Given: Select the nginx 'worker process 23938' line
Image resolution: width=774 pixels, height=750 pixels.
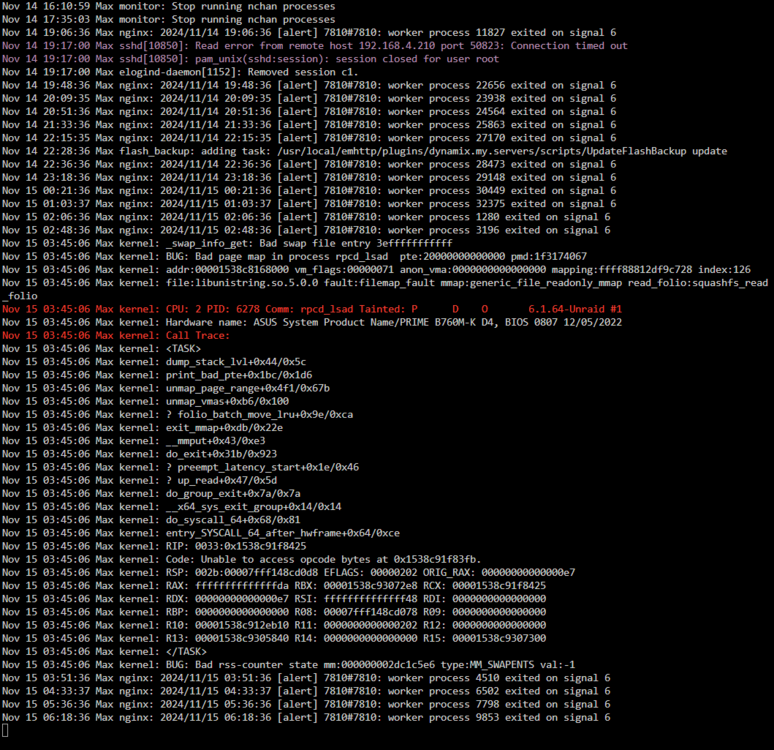Looking at the screenshot, I should click(x=309, y=98).
